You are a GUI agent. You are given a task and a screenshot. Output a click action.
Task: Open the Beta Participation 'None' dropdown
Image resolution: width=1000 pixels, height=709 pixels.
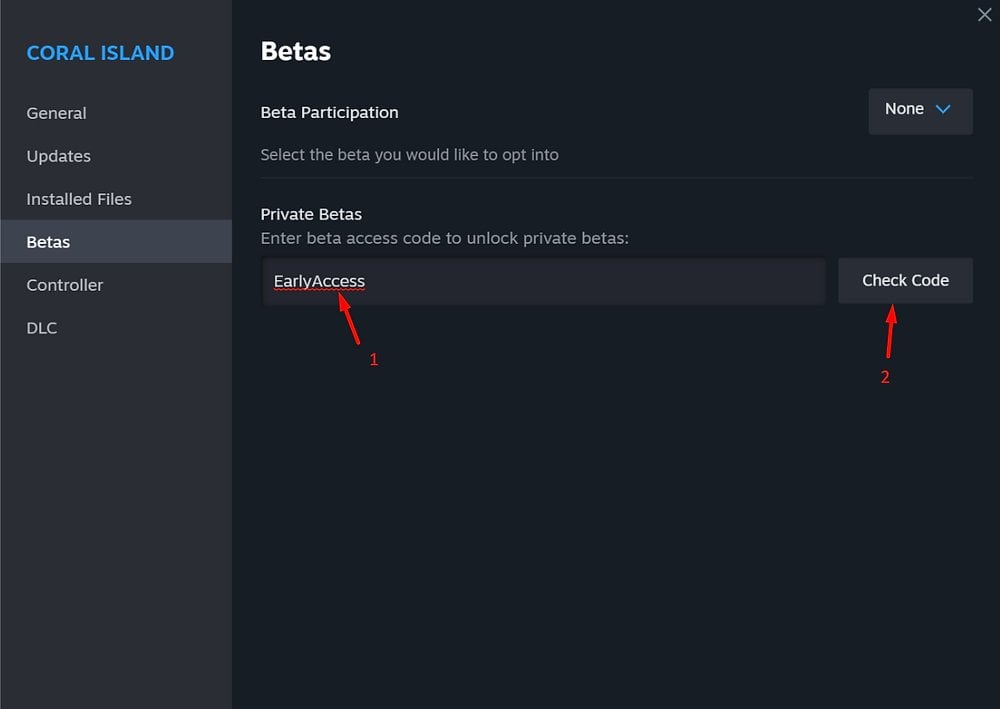920,110
